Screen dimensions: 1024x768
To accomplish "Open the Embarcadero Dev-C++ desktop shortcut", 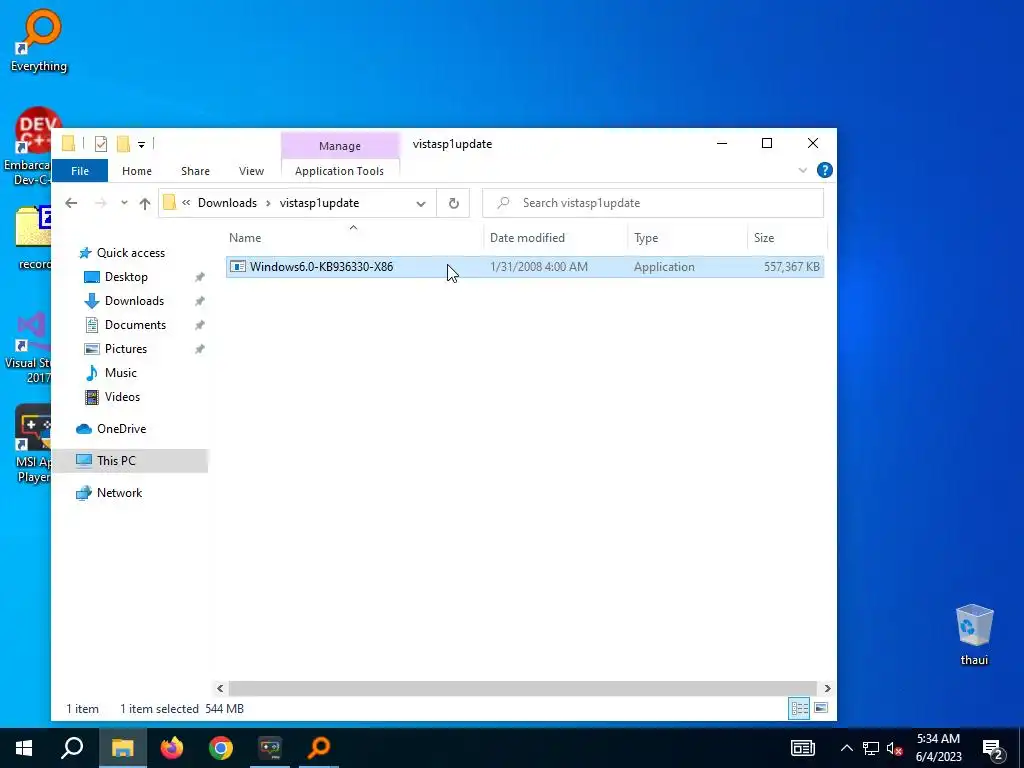I will click(27, 147).
